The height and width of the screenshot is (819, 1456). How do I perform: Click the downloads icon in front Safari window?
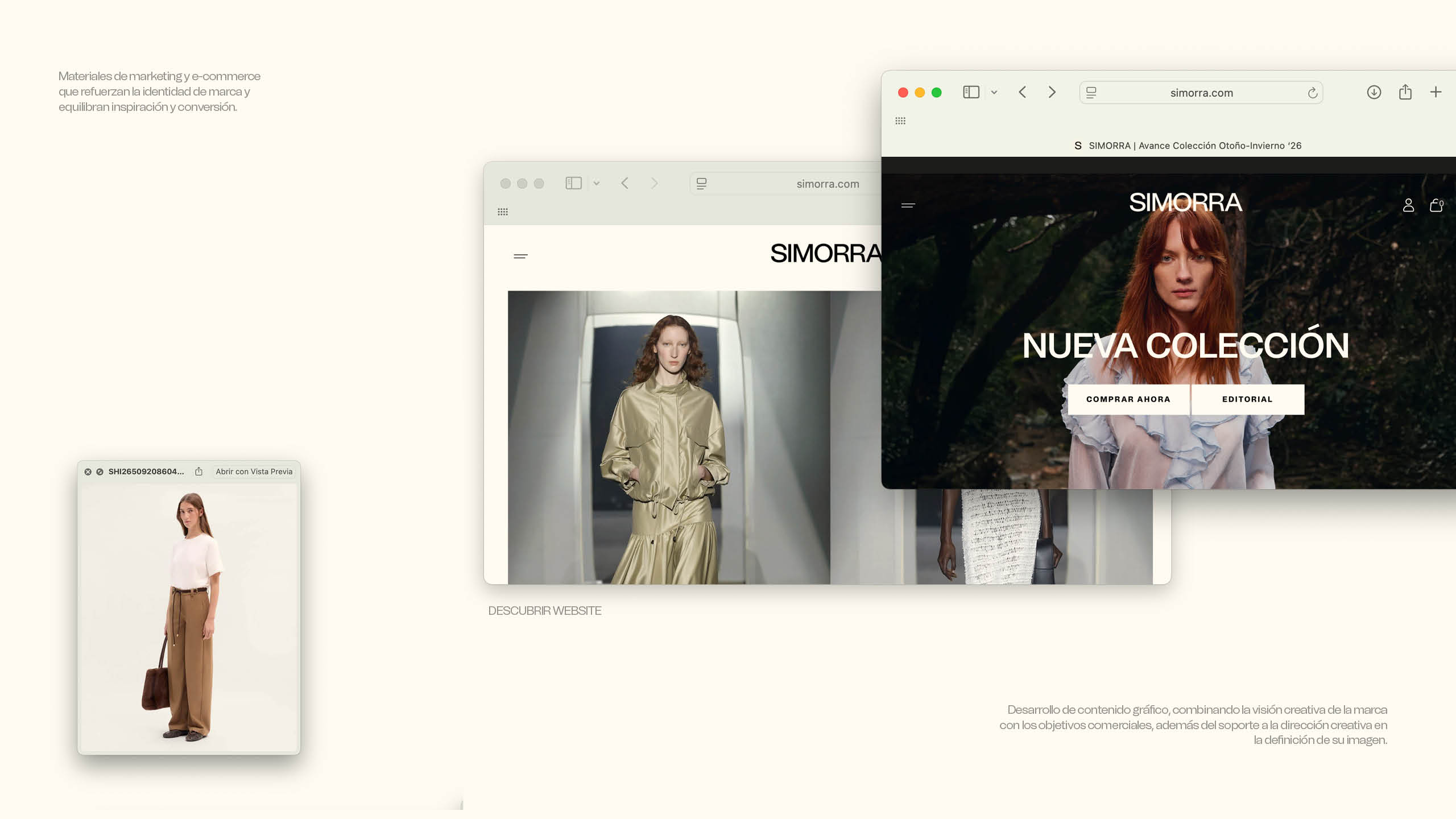tap(1374, 92)
